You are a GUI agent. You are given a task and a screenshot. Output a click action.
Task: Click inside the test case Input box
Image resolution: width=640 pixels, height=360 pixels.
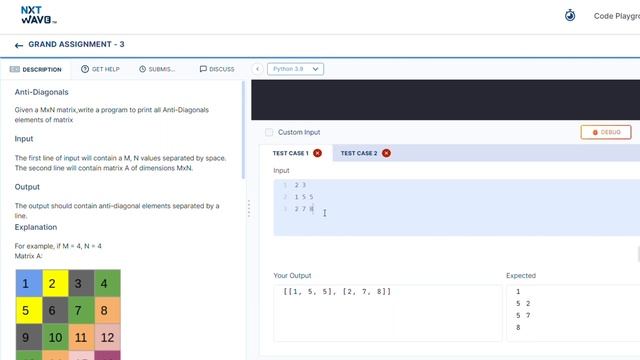coord(456,207)
